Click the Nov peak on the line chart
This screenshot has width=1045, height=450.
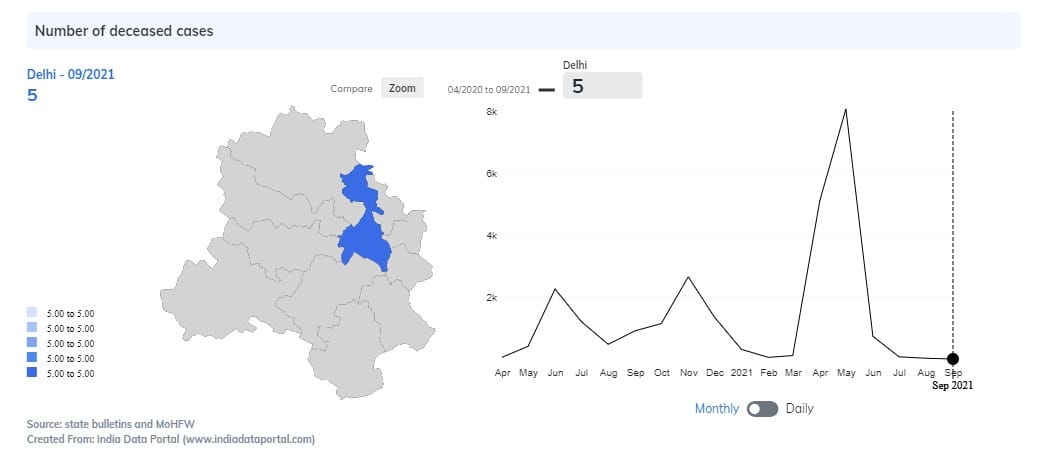[688, 277]
